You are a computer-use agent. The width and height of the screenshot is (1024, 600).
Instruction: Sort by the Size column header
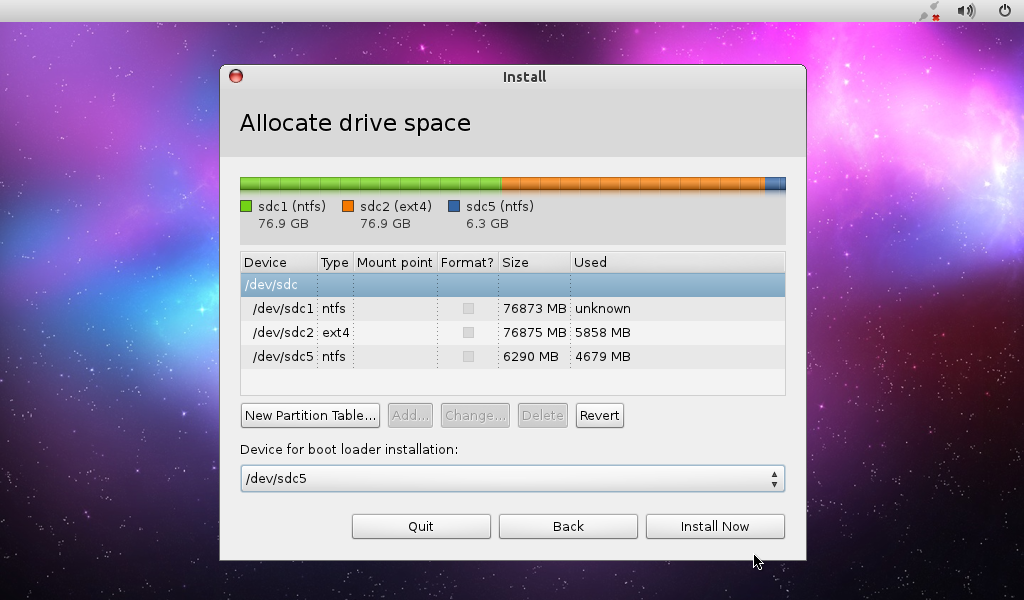[534, 263]
